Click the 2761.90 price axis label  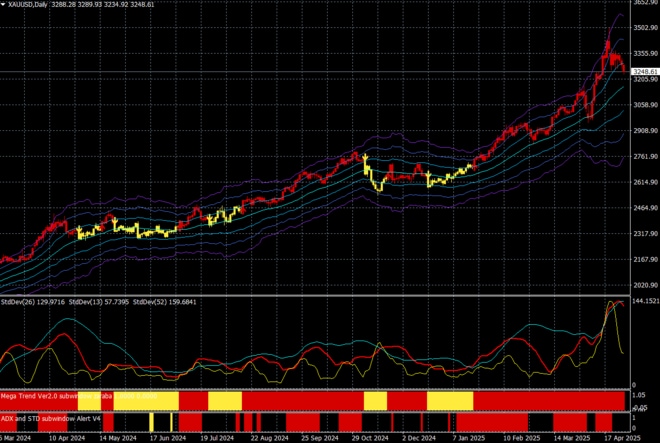pos(645,156)
